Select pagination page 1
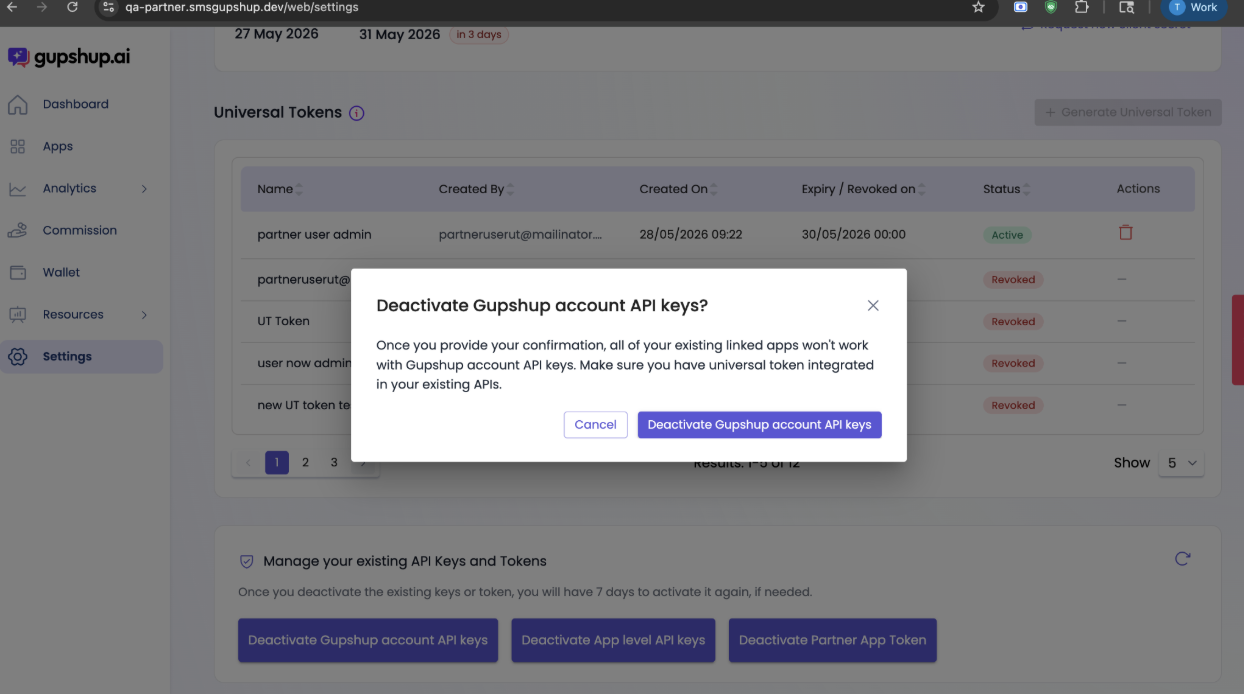 pyautogui.click(x=277, y=463)
